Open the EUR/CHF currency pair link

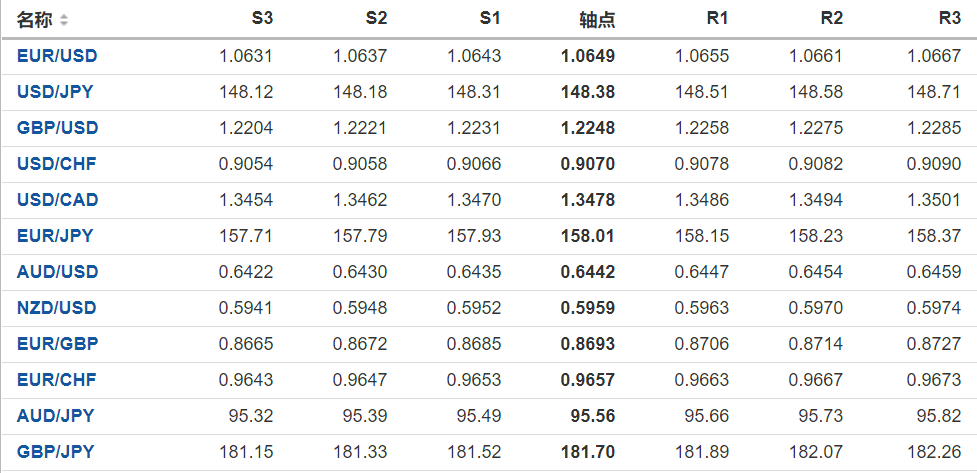pyautogui.click(x=57, y=380)
